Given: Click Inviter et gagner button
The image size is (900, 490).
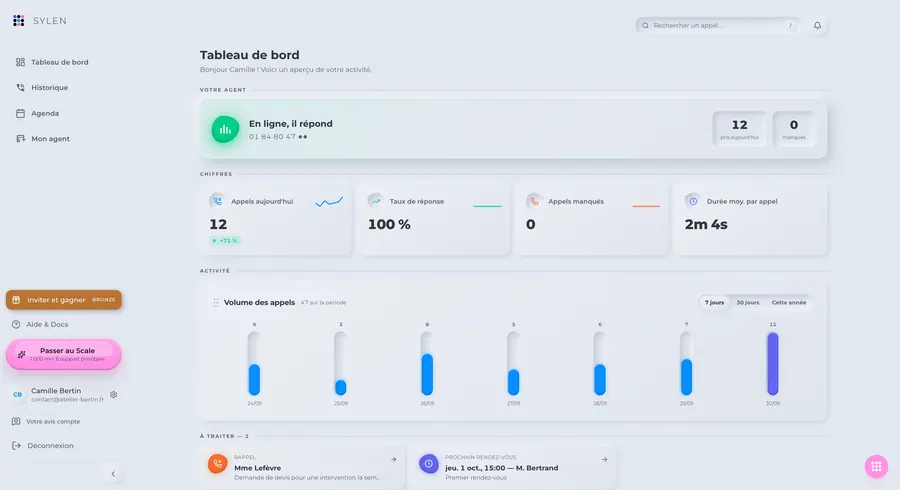Looking at the screenshot, I should pyautogui.click(x=64, y=300).
